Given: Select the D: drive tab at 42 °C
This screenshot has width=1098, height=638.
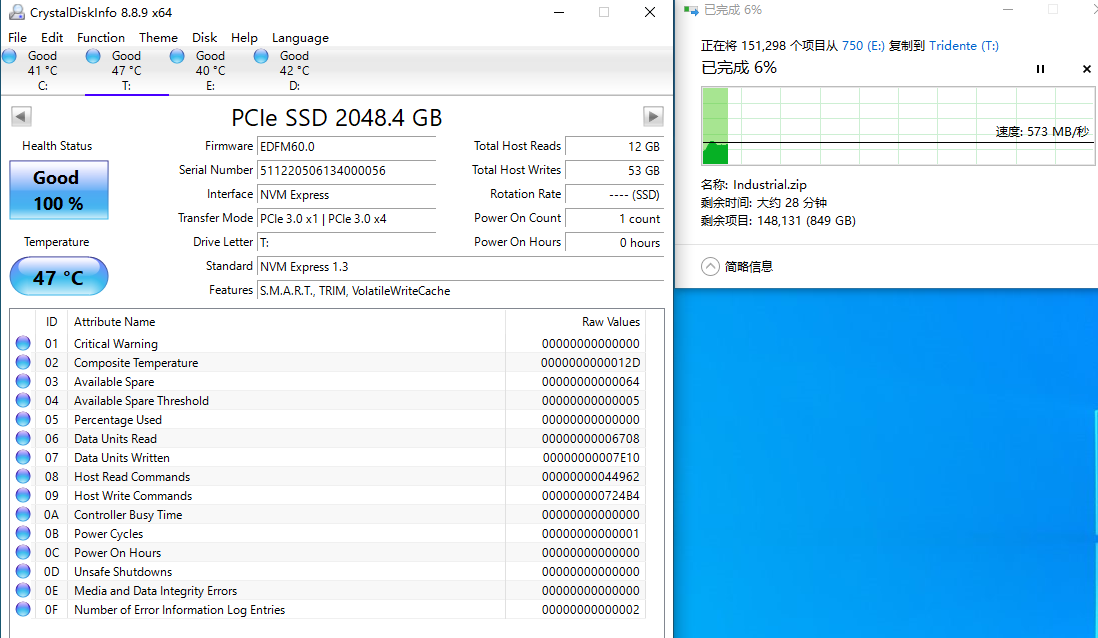Looking at the screenshot, I should [295, 70].
